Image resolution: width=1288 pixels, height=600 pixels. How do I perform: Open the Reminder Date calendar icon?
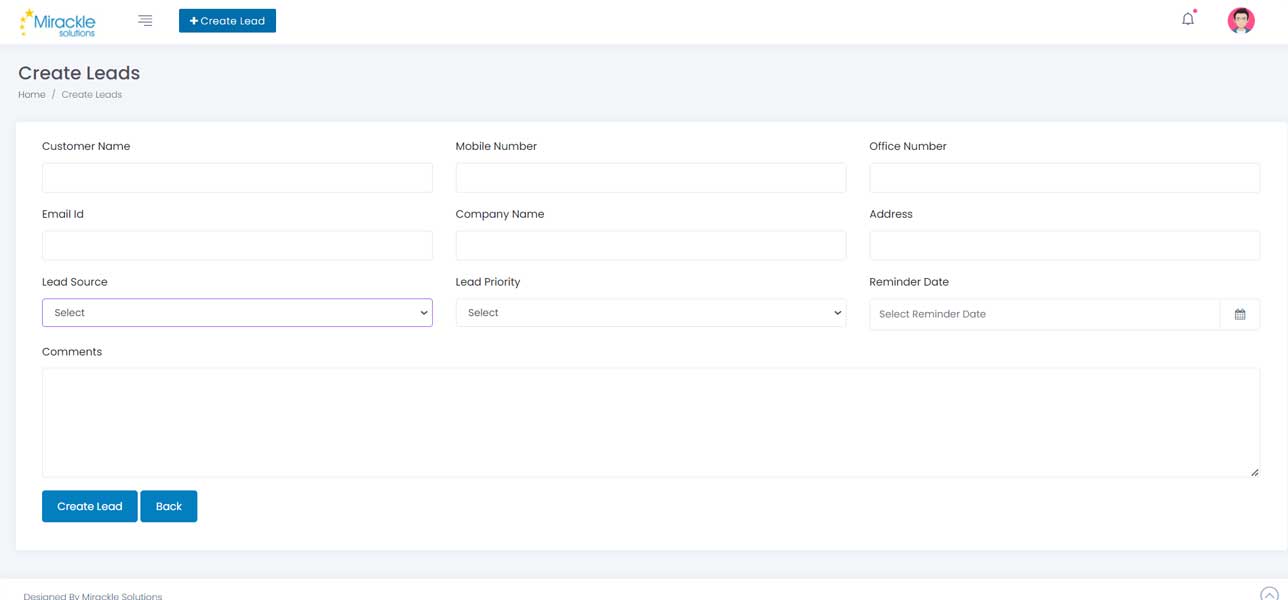coord(1240,314)
